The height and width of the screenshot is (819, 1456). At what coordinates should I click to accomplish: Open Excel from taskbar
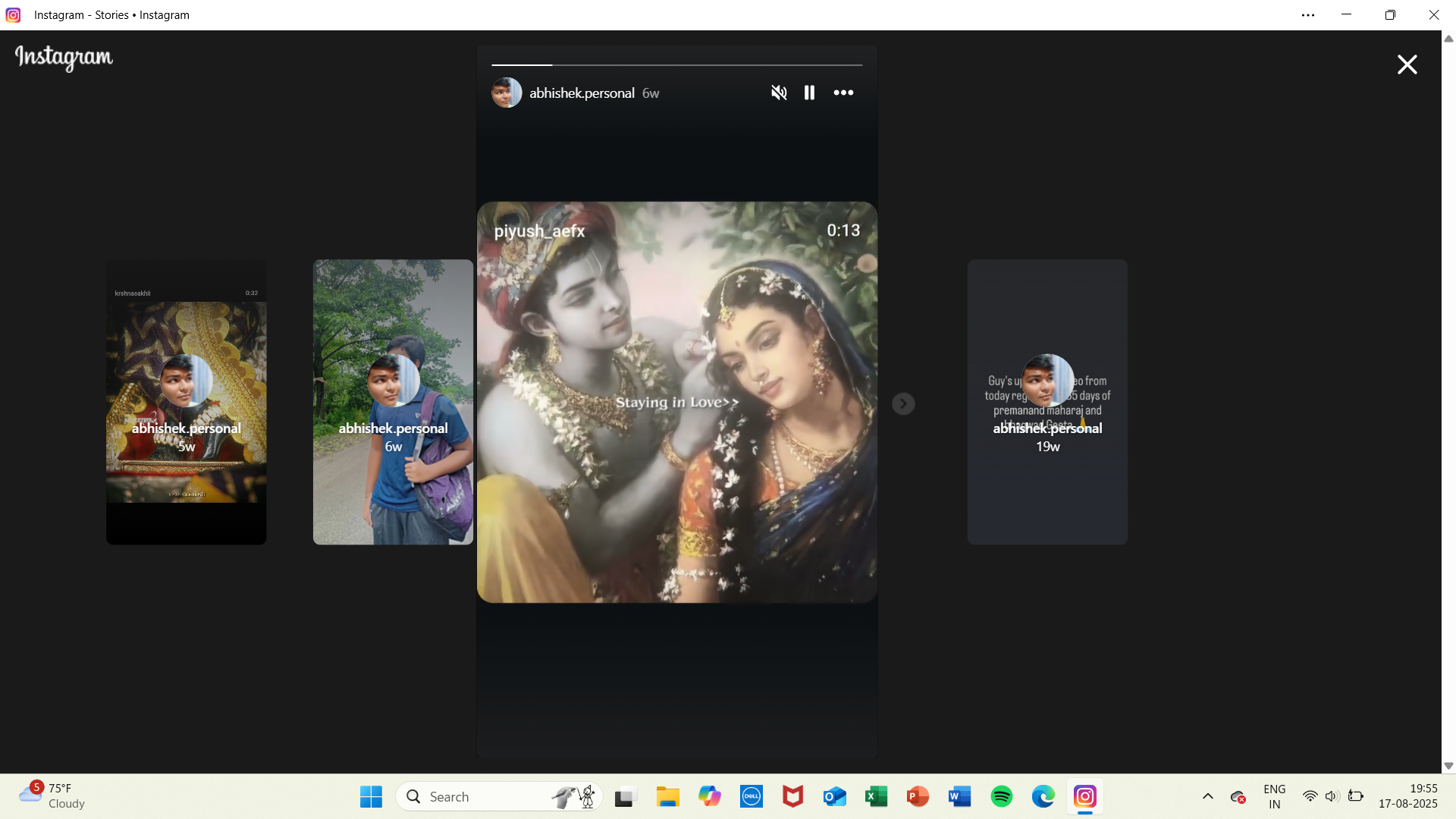877,797
